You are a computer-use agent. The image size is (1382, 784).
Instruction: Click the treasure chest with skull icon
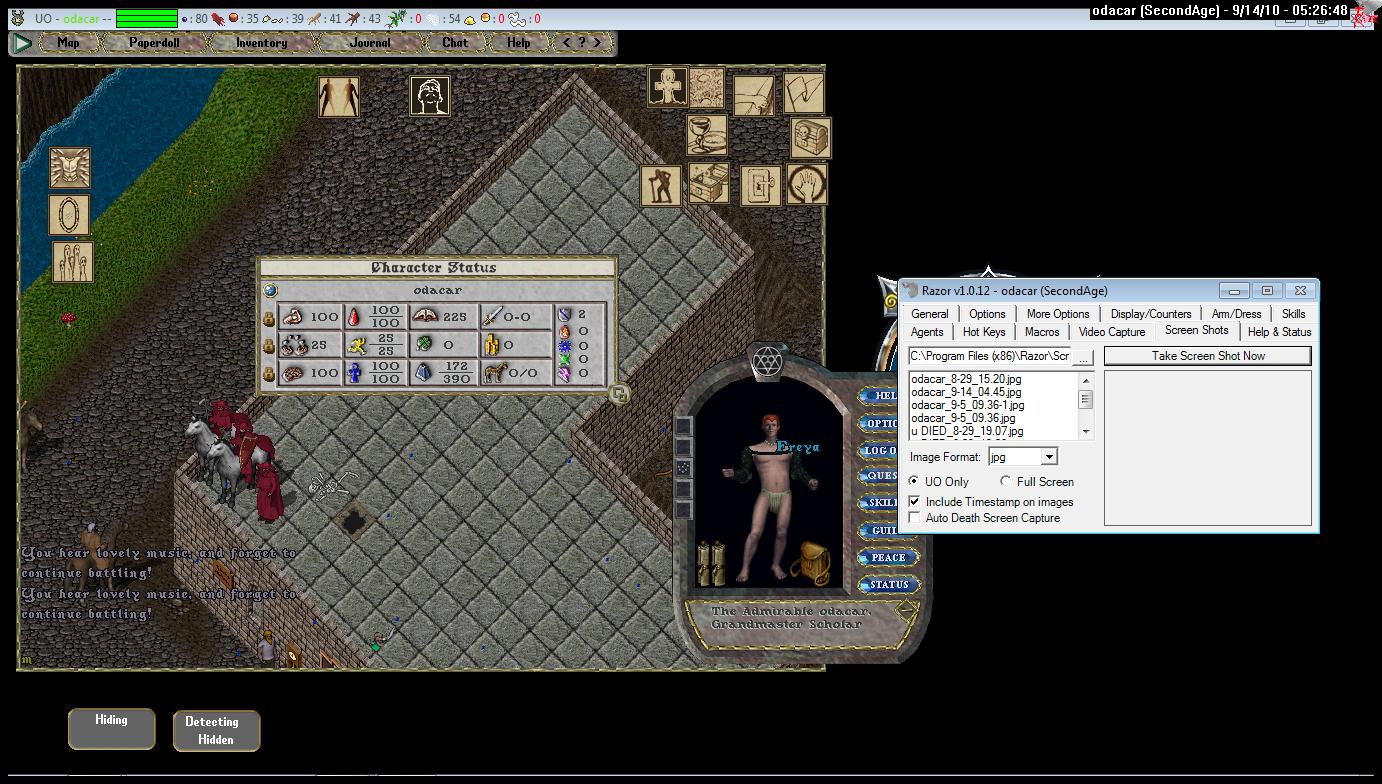[x=810, y=137]
